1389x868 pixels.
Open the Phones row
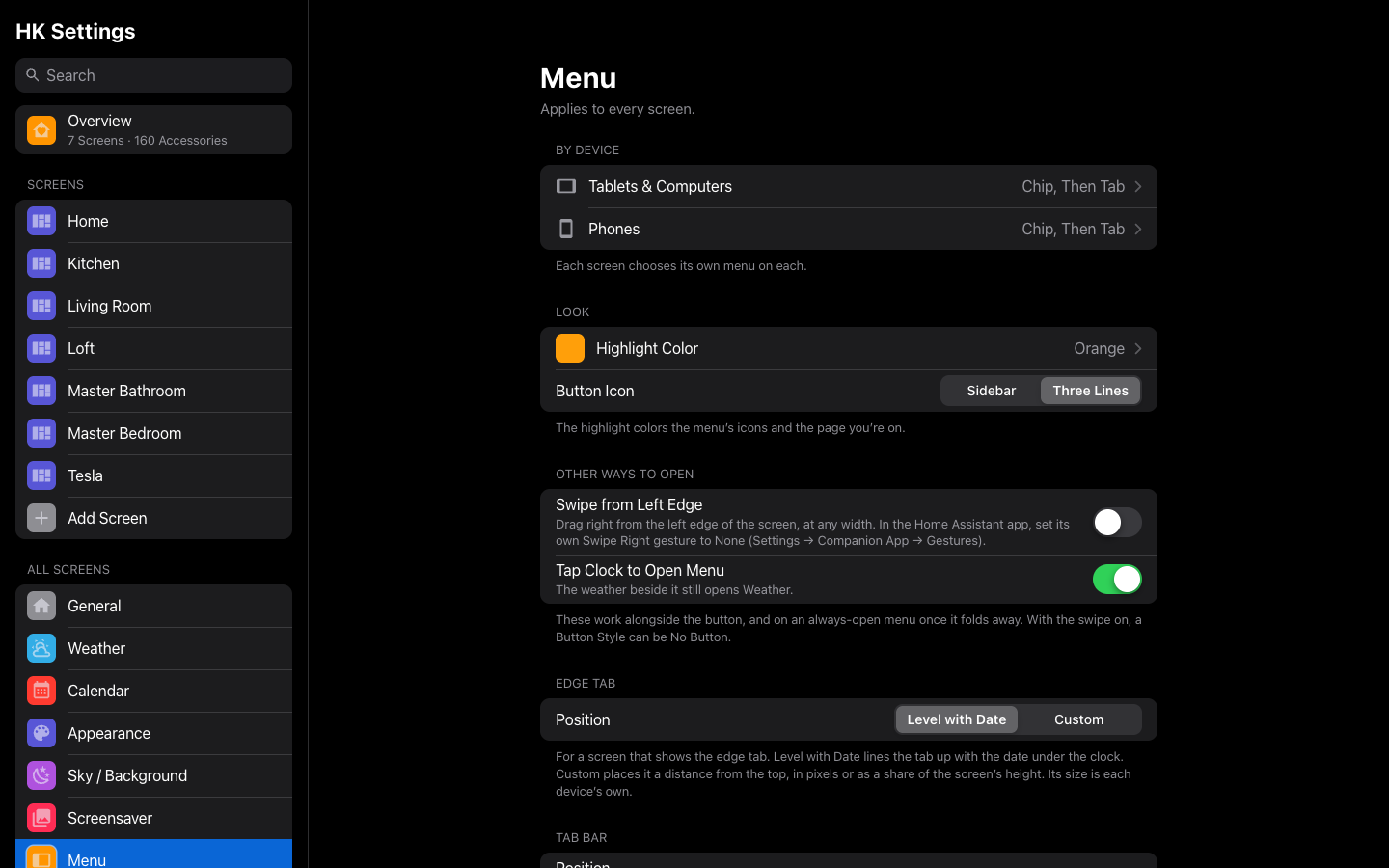point(849,229)
